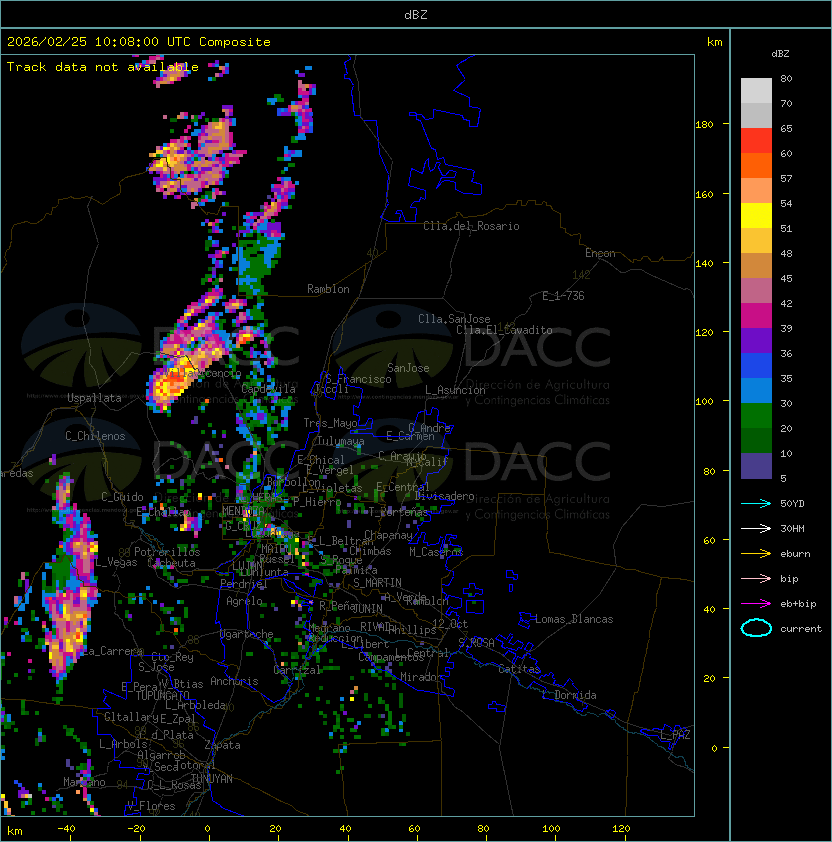Image resolution: width=832 pixels, height=842 pixels.
Task: Click the 'Zapata' map label
Action: pyautogui.click(x=222, y=745)
